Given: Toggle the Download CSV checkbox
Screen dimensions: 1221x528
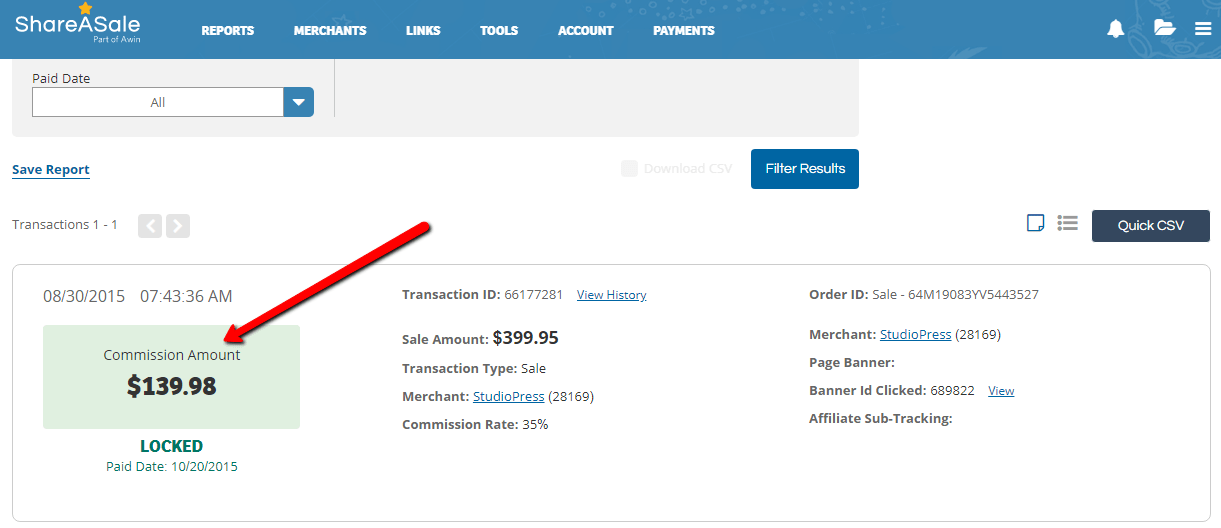Looking at the screenshot, I should (x=629, y=169).
